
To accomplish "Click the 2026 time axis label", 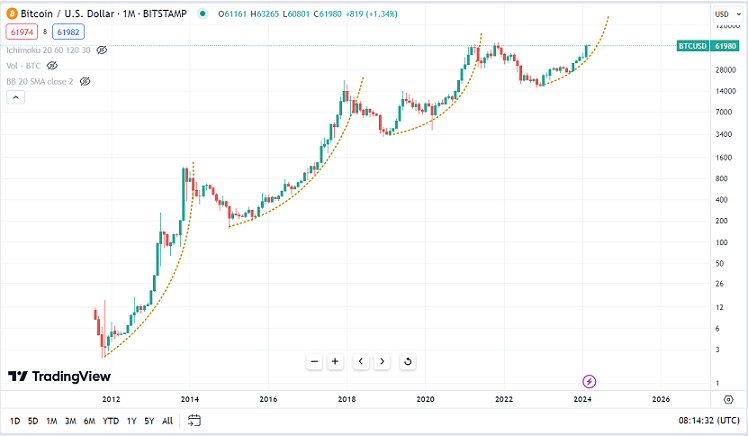I will [x=661, y=399].
